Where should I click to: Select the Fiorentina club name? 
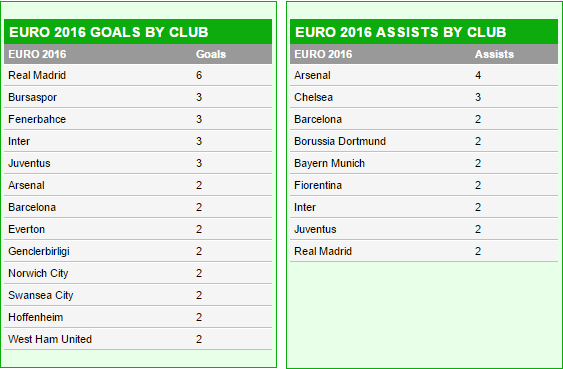click(318, 185)
